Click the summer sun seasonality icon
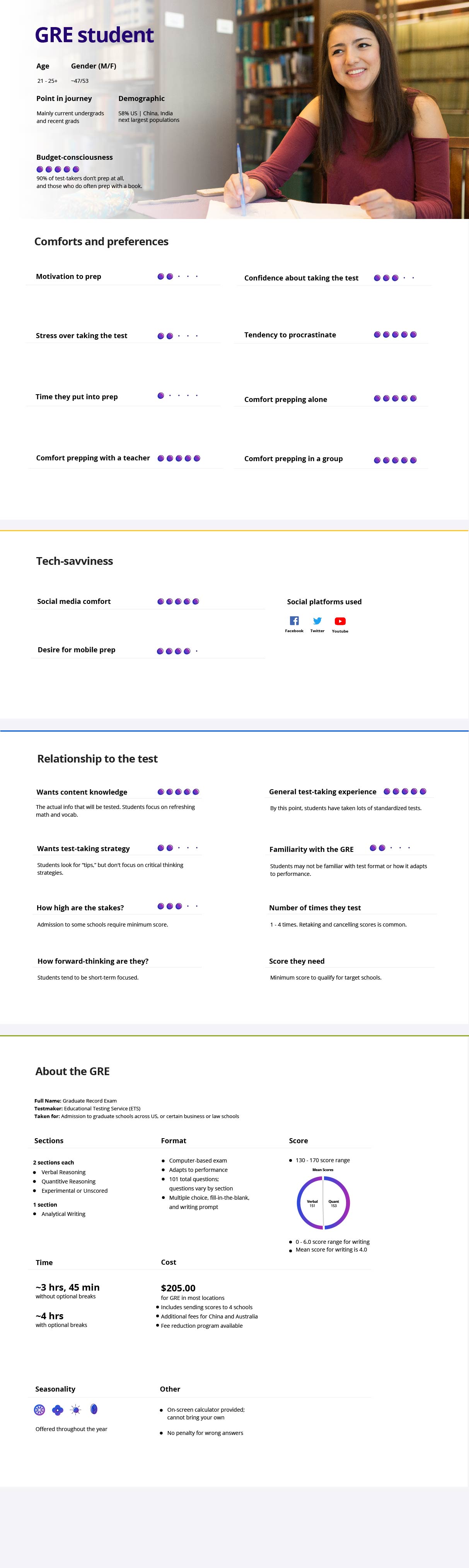Screen dimensions: 469x1568 point(75,1409)
